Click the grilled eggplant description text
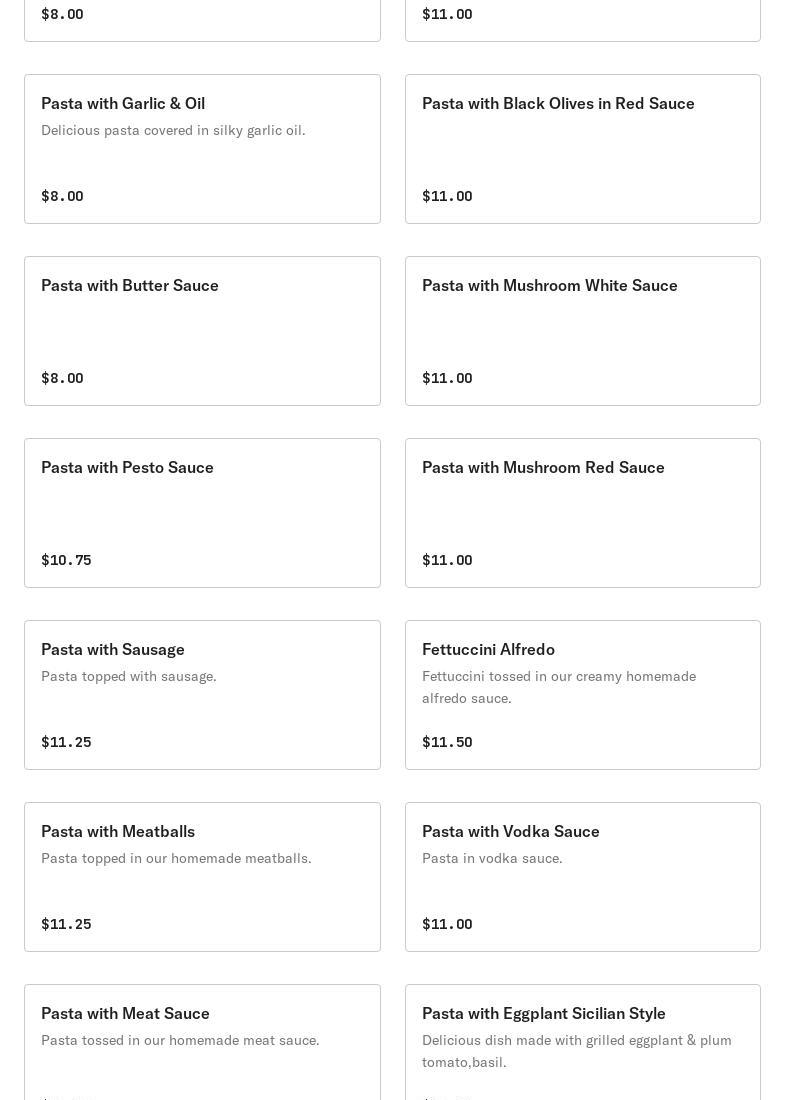Screen dimensions: 785x1100 click(x=577, y=1051)
